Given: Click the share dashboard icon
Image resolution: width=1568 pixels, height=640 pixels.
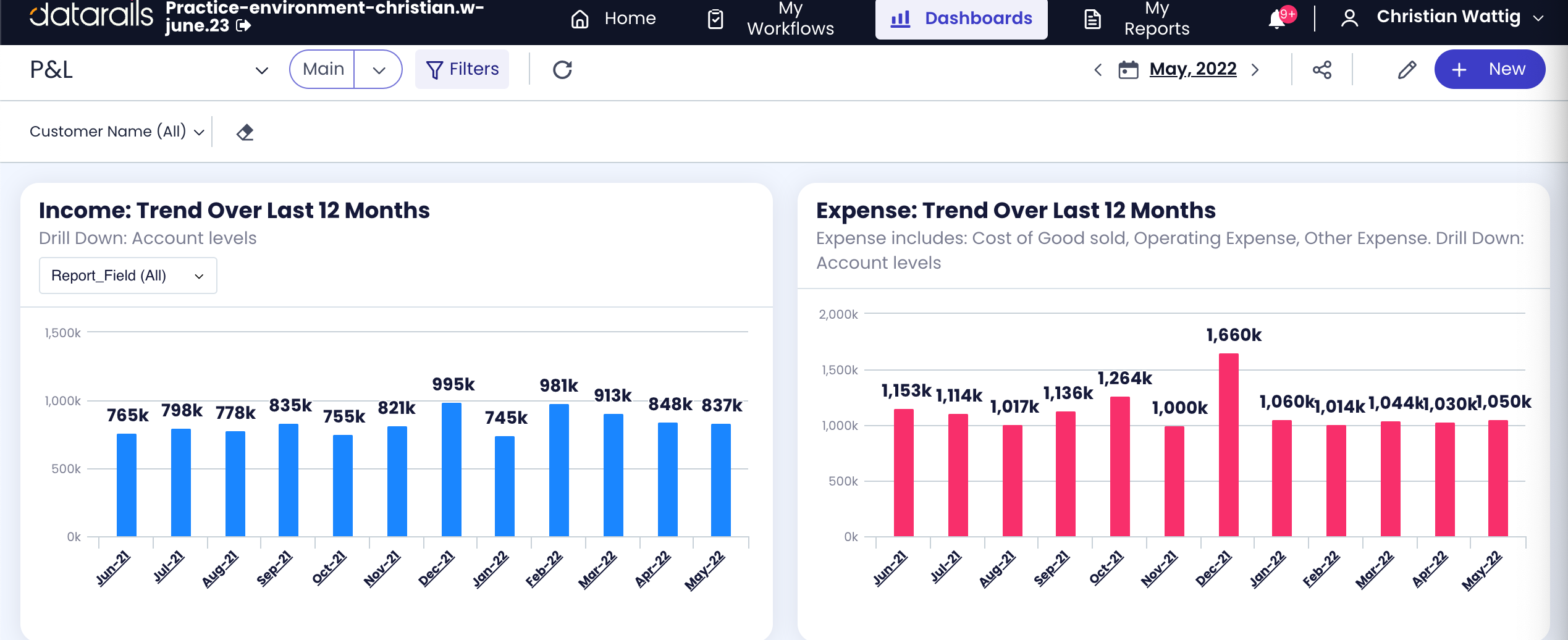Looking at the screenshot, I should (1321, 70).
